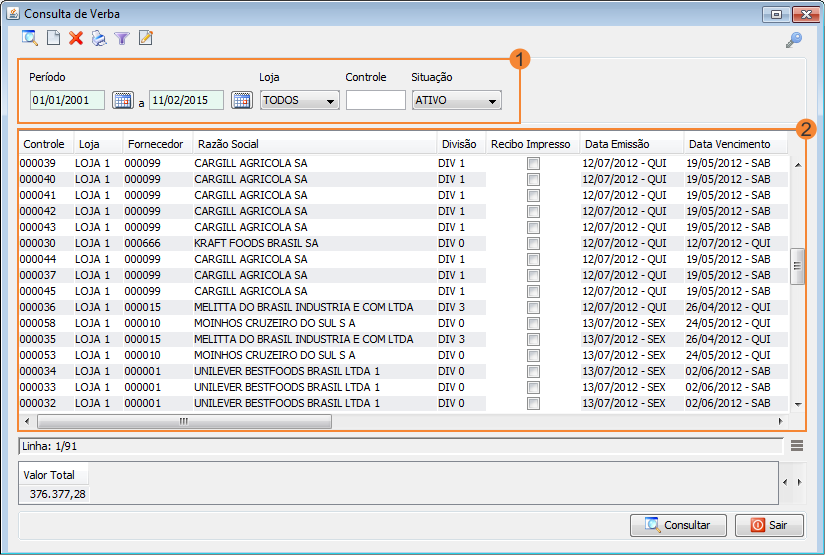The height and width of the screenshot is (555, 825).
Task: Toggle Recibo Impresso for control 000030
Action: pos(533,244)
